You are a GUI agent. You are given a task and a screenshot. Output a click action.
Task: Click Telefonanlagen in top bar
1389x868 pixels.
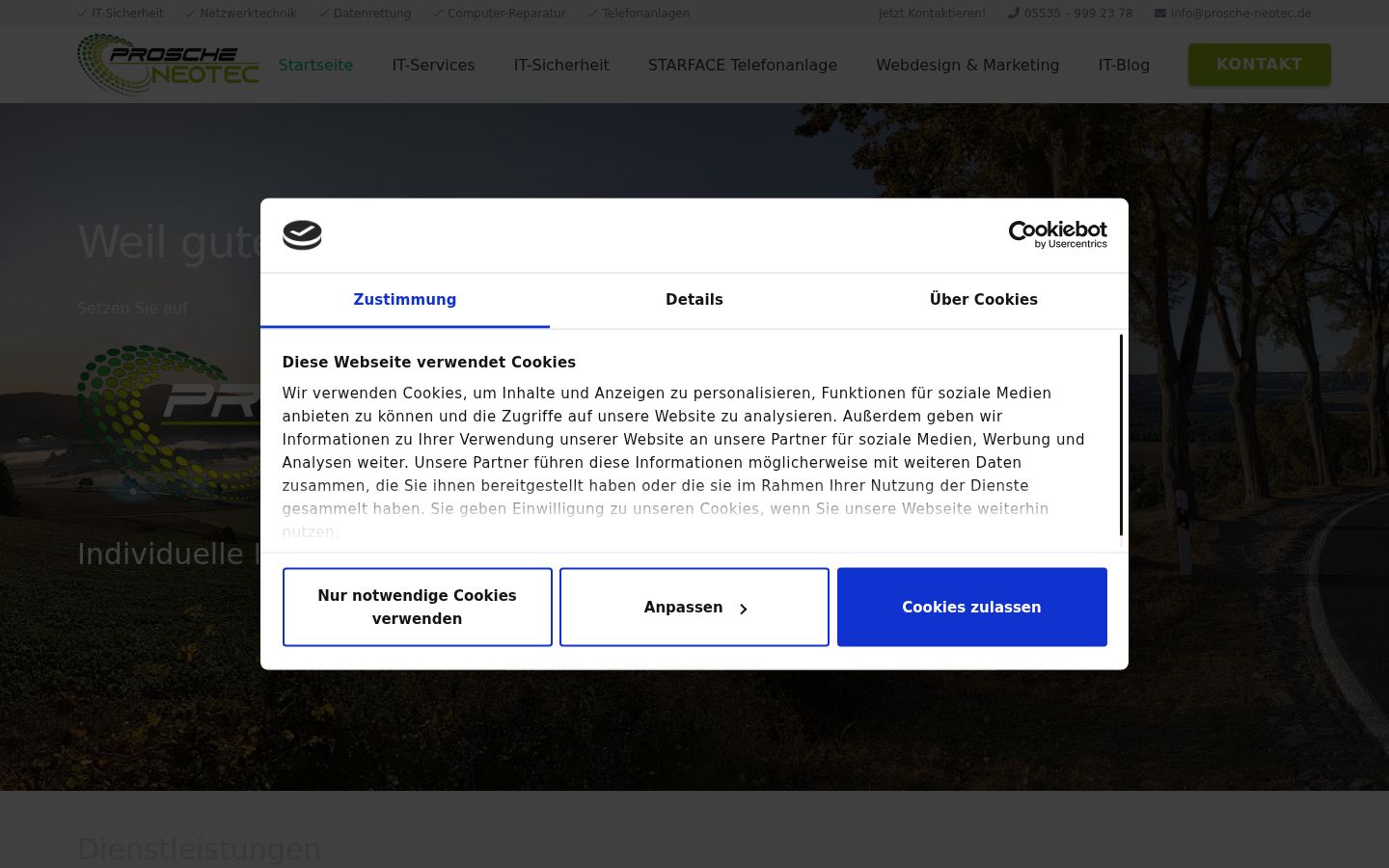[645, 14]
